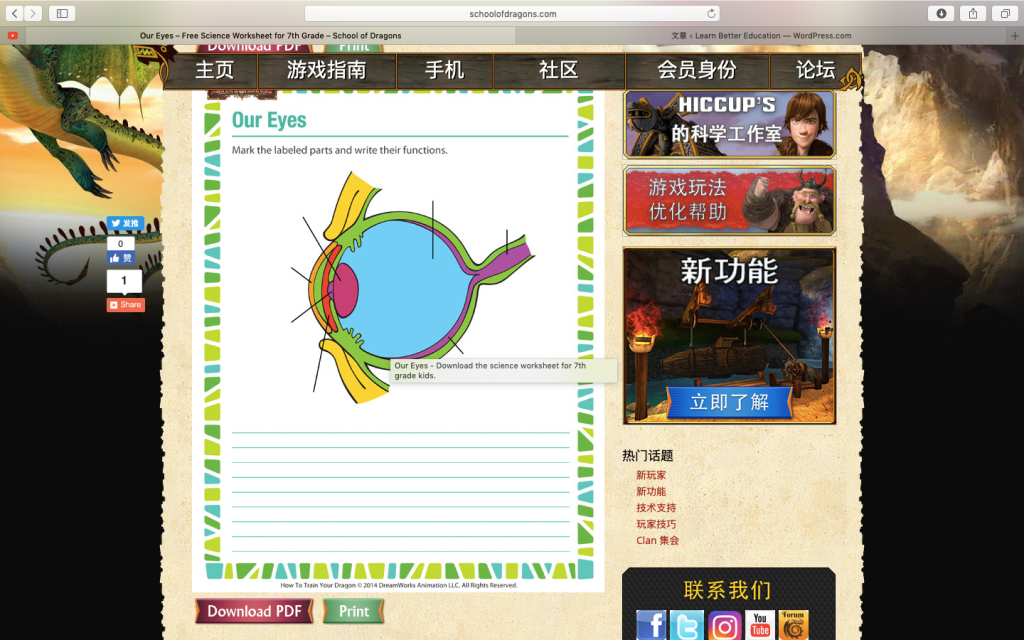
Task: Open the 游戏指南 navigation menu item
Action: coord(326,70)
